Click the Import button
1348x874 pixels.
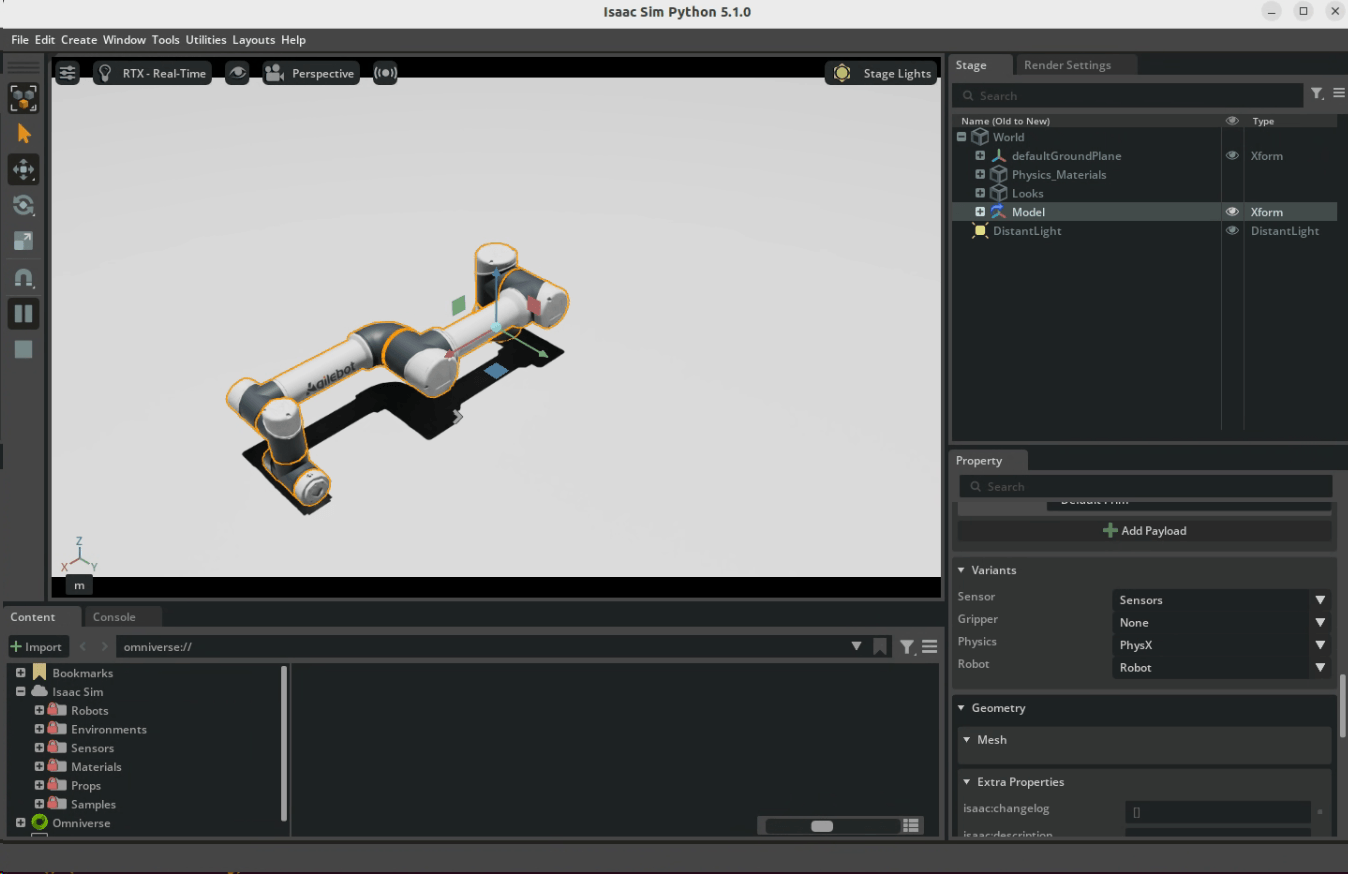(x=36, y=647)
